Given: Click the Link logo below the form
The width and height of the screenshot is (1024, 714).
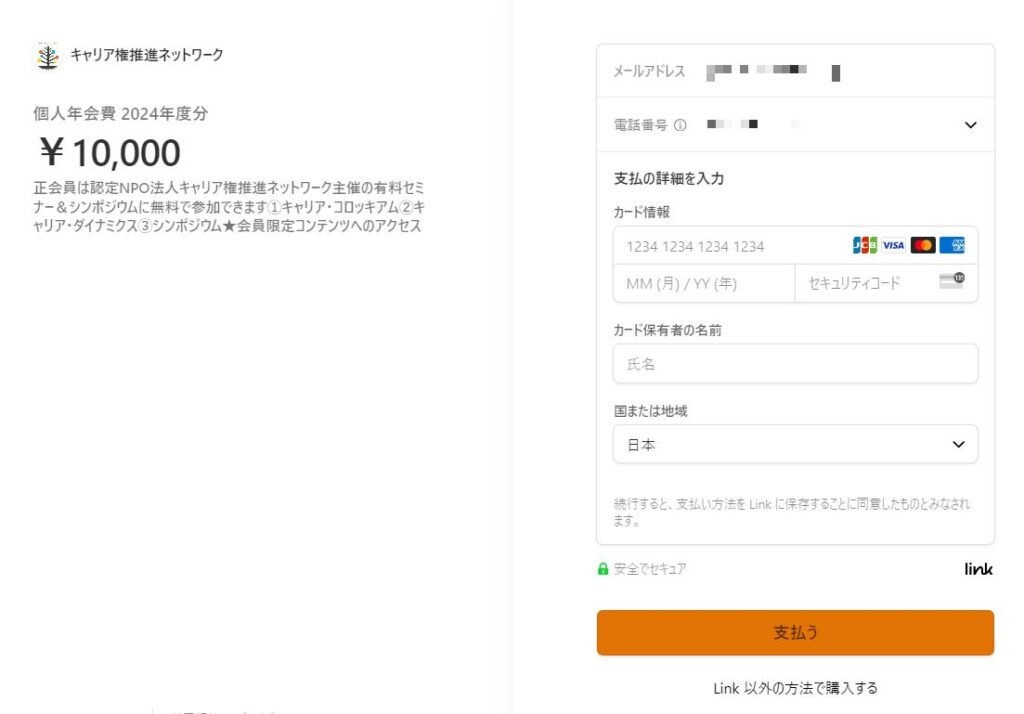Looking at the screenshot, I should (x=978, y=569).
